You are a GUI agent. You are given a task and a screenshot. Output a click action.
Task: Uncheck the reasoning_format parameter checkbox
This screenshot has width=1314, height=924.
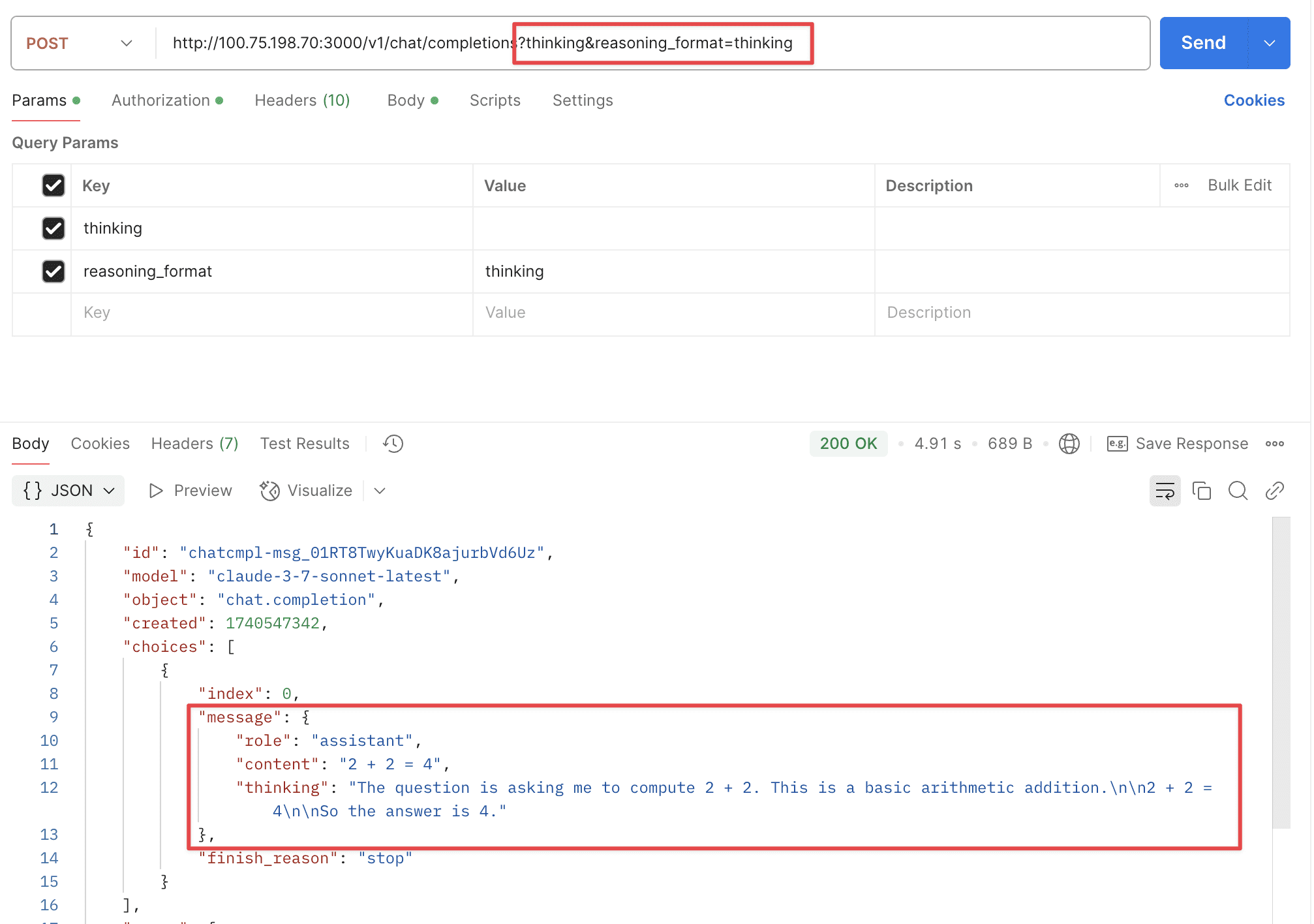coord(53,271)
